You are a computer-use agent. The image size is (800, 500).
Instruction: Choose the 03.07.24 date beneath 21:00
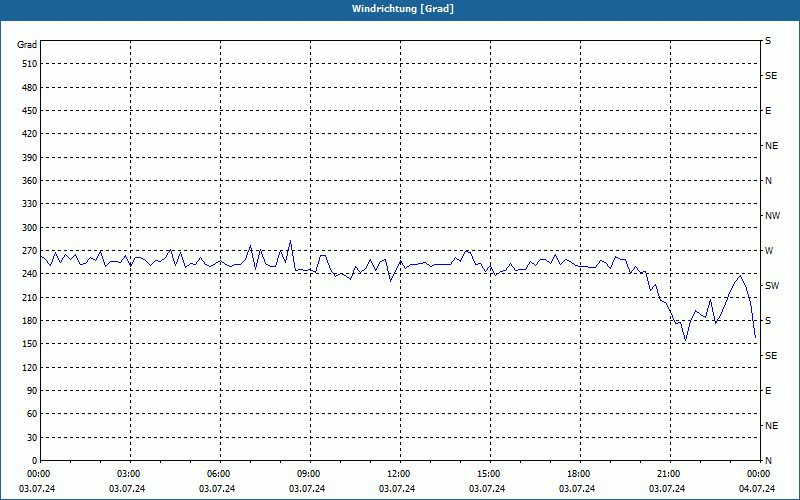tap(667, 489)
